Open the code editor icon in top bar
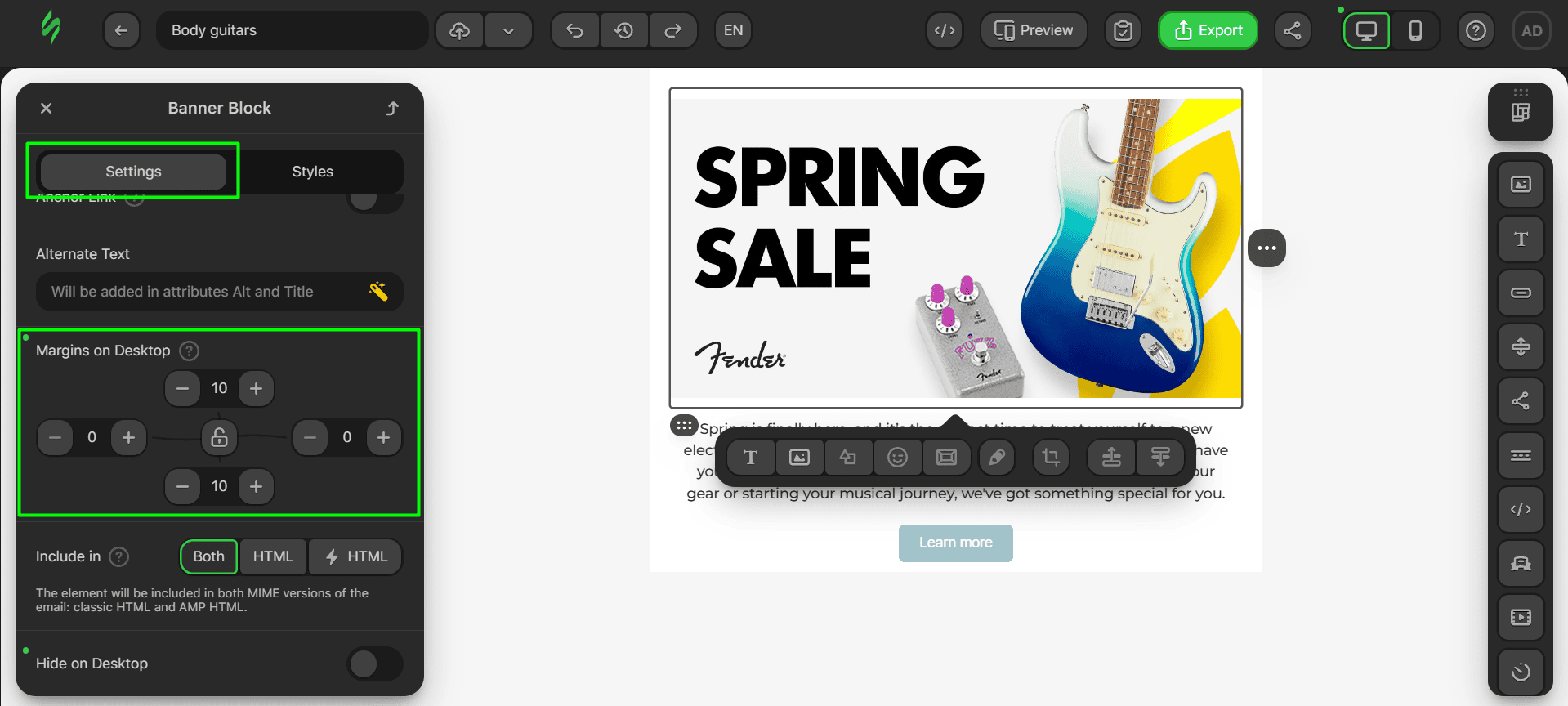The height and width of the screenshot is (706, 1568). [x=945, y=31]
